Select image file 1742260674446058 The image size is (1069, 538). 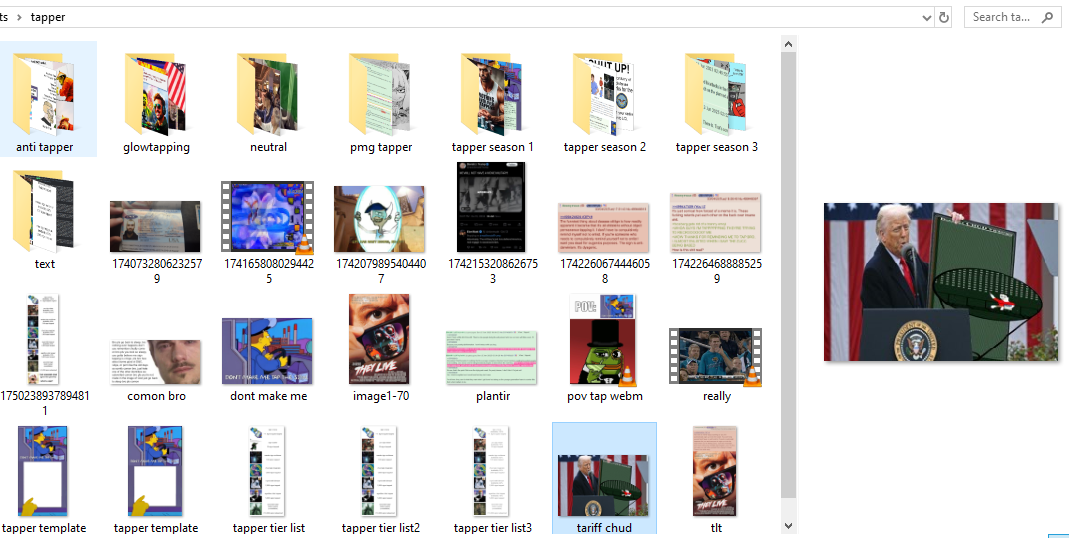[x=604, y=227]
